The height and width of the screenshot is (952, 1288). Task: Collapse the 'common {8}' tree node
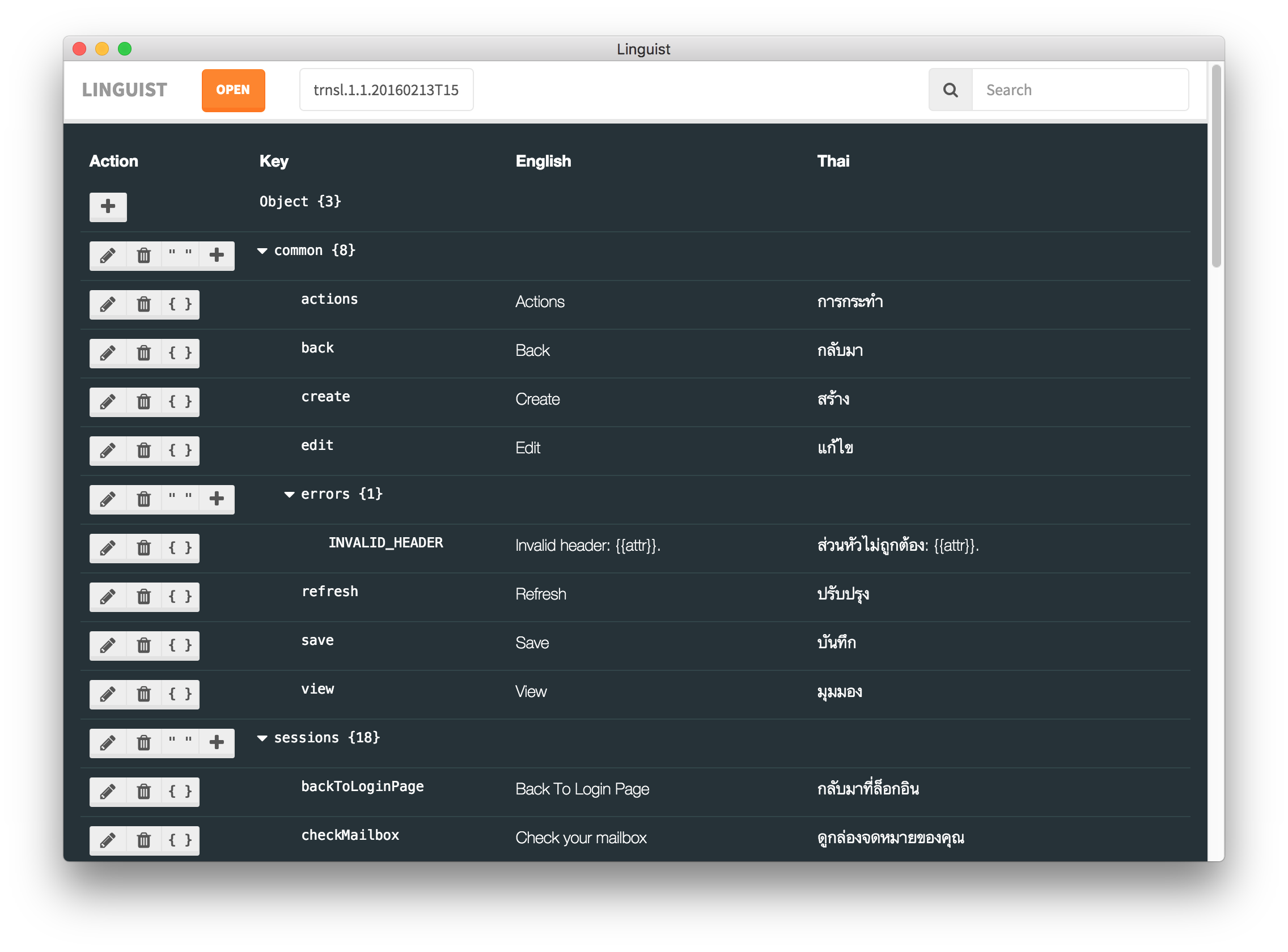(262, 250)
